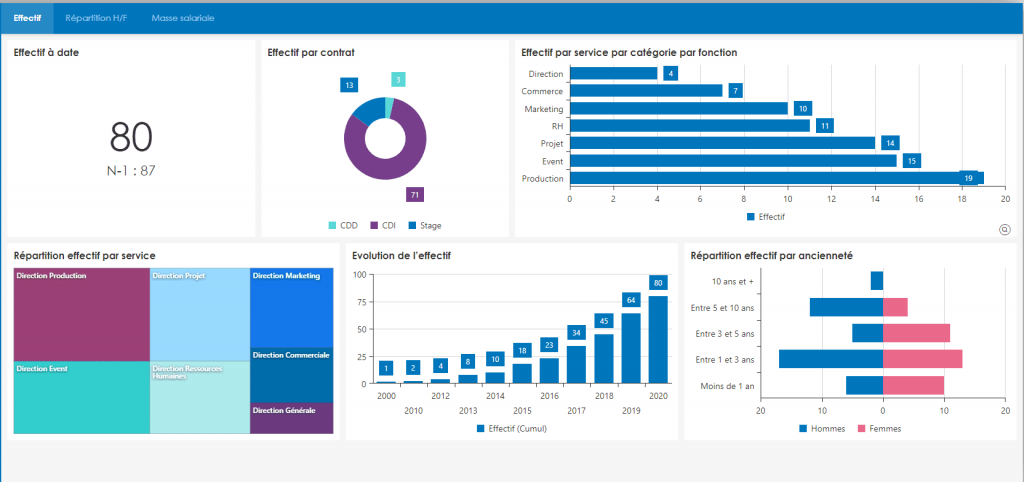Click the Effectif legend under service chart
The height and width of the screenshot is (482, 1024).
(x=766, y=216)
